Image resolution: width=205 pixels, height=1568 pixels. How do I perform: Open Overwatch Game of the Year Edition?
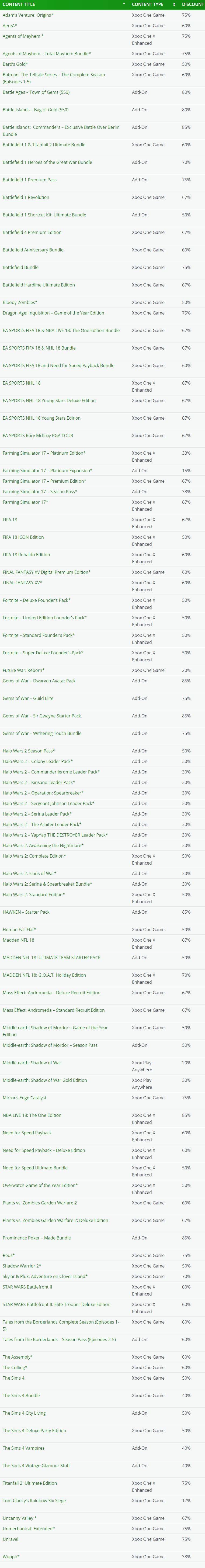coord(40,1185)
